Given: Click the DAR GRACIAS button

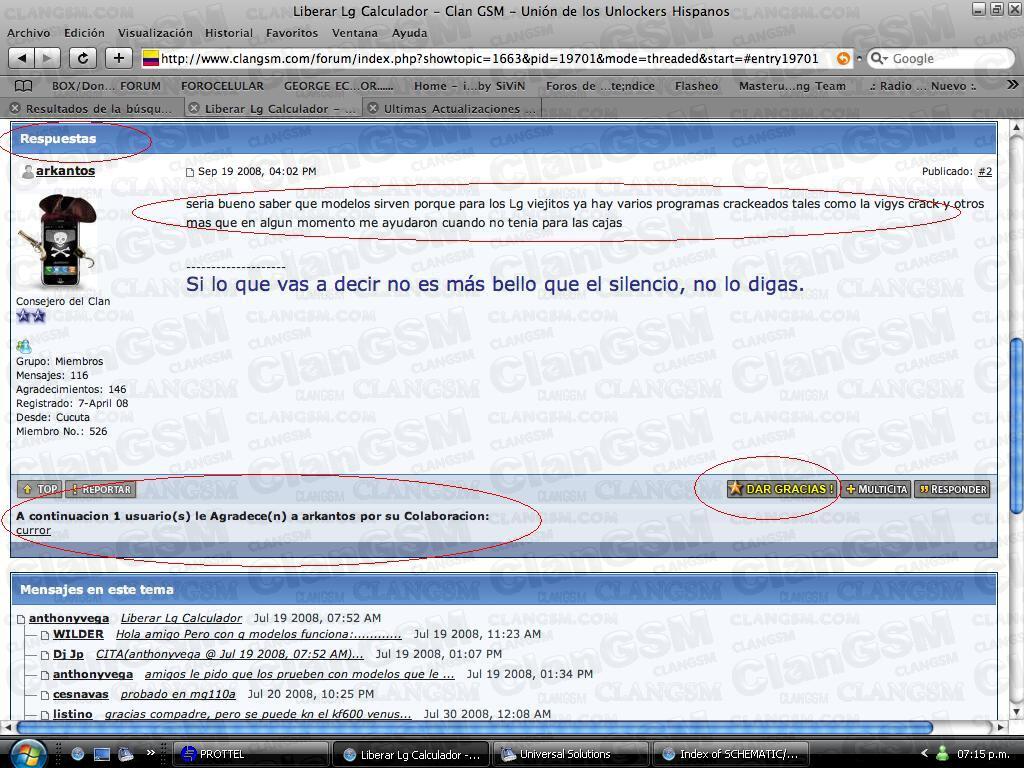Looking at the screenshot, I should pos(782,488).
